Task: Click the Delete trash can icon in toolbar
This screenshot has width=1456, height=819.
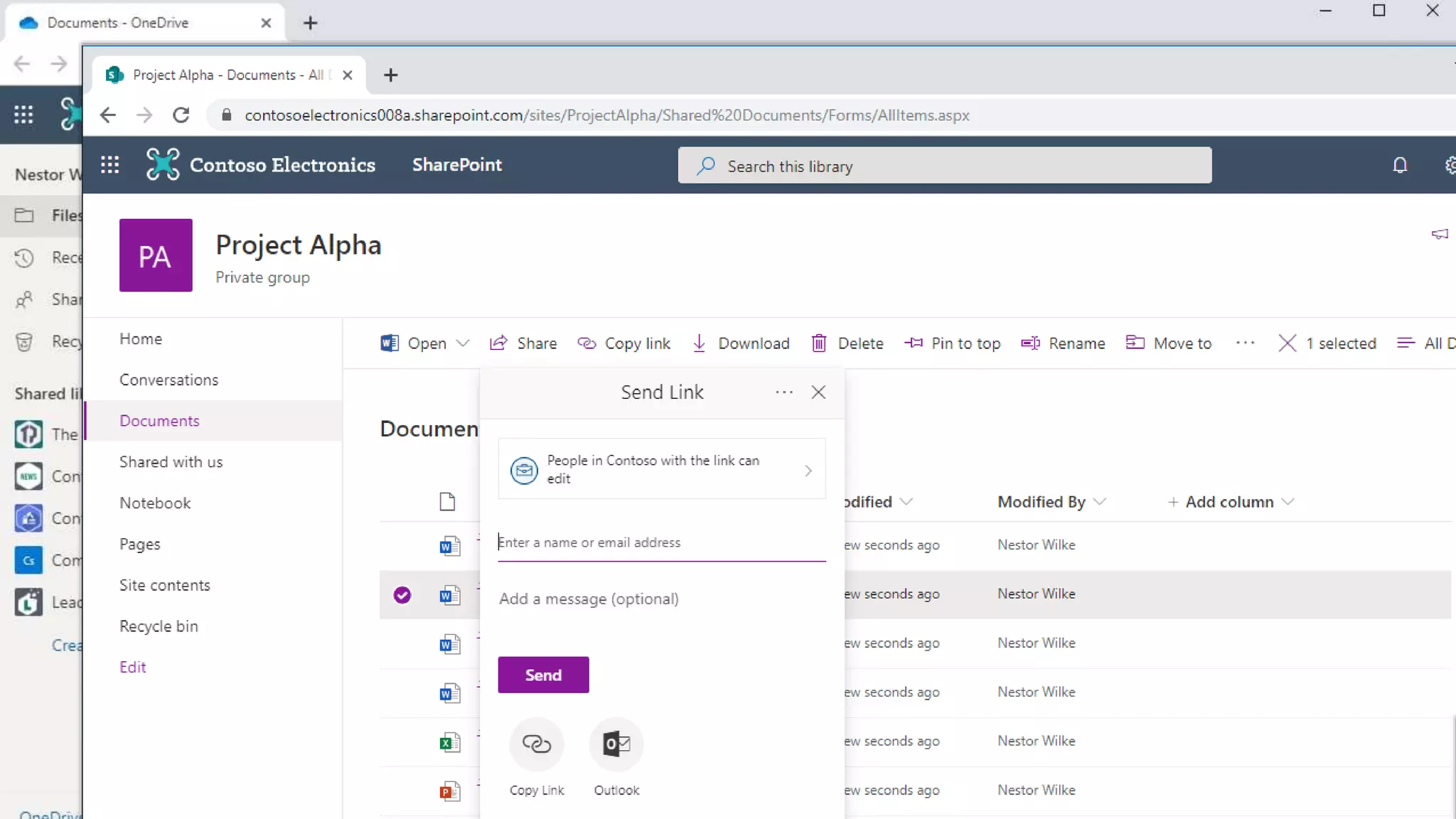Action: pyautogui.click(x=819, y=343)
